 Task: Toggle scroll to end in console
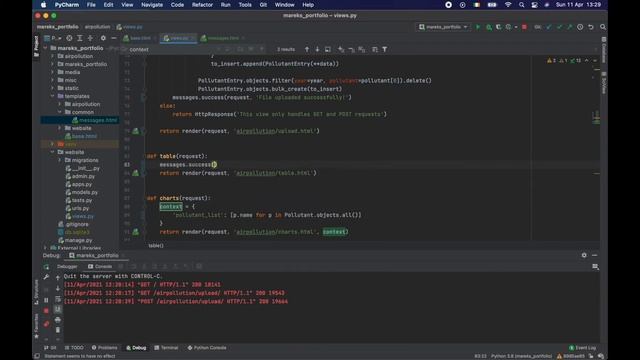[x=58, y=309]
